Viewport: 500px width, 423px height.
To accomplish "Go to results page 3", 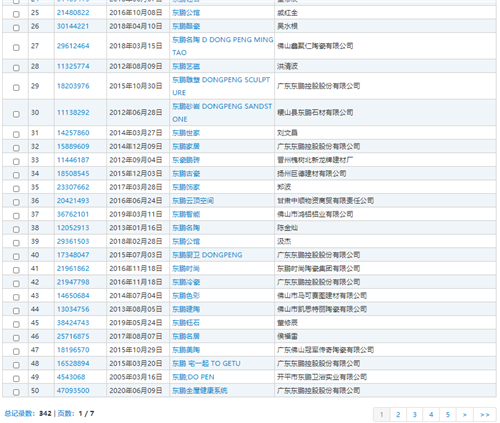I will point(415,414).
